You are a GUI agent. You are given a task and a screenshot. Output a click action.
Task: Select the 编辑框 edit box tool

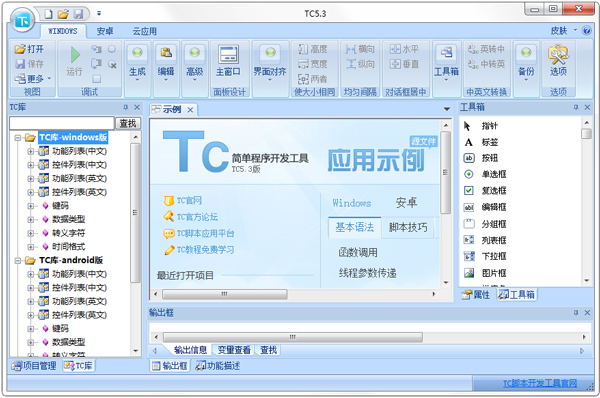485,207
